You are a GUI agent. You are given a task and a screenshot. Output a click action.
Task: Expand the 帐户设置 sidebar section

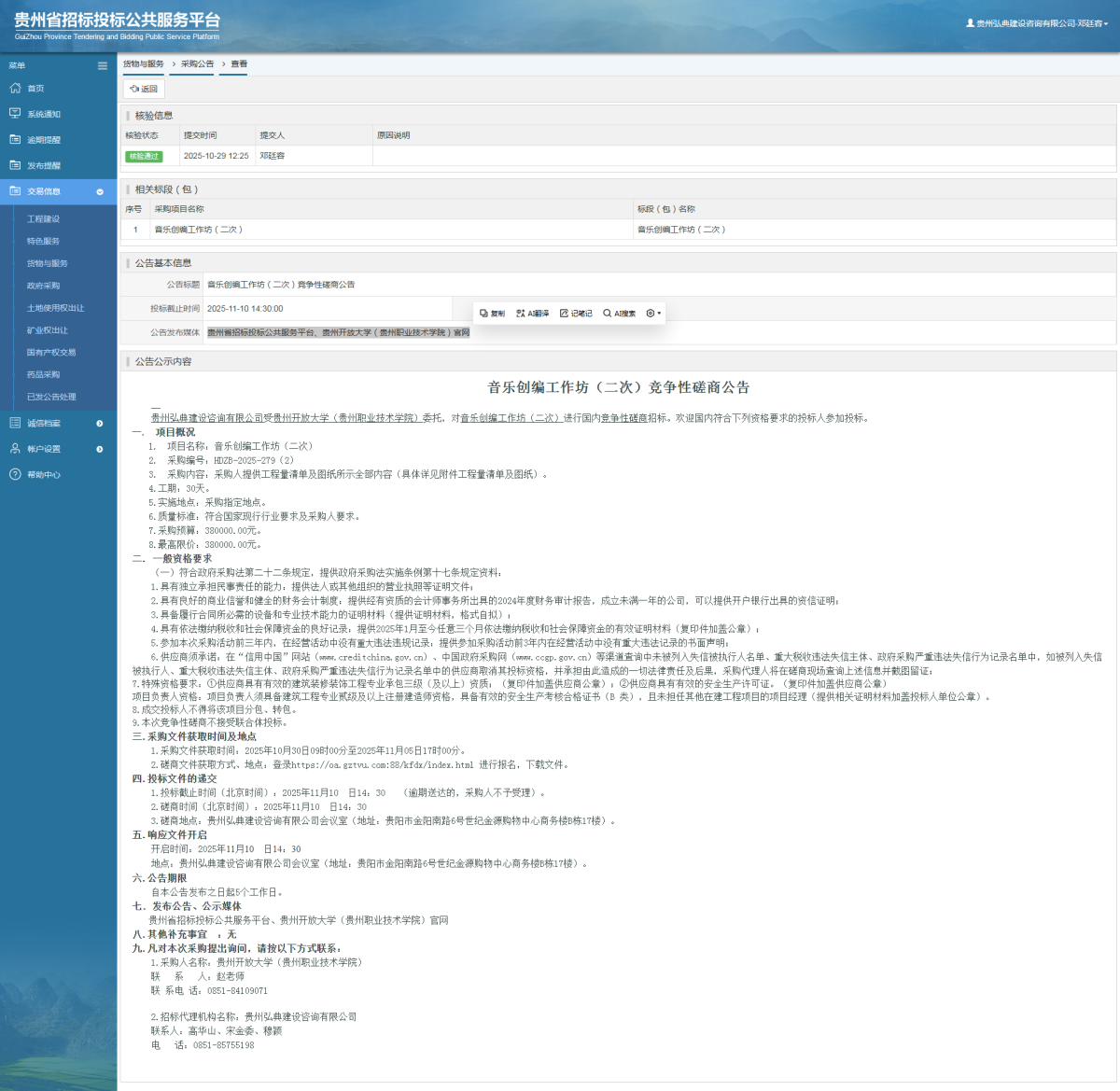coord(100,449)
